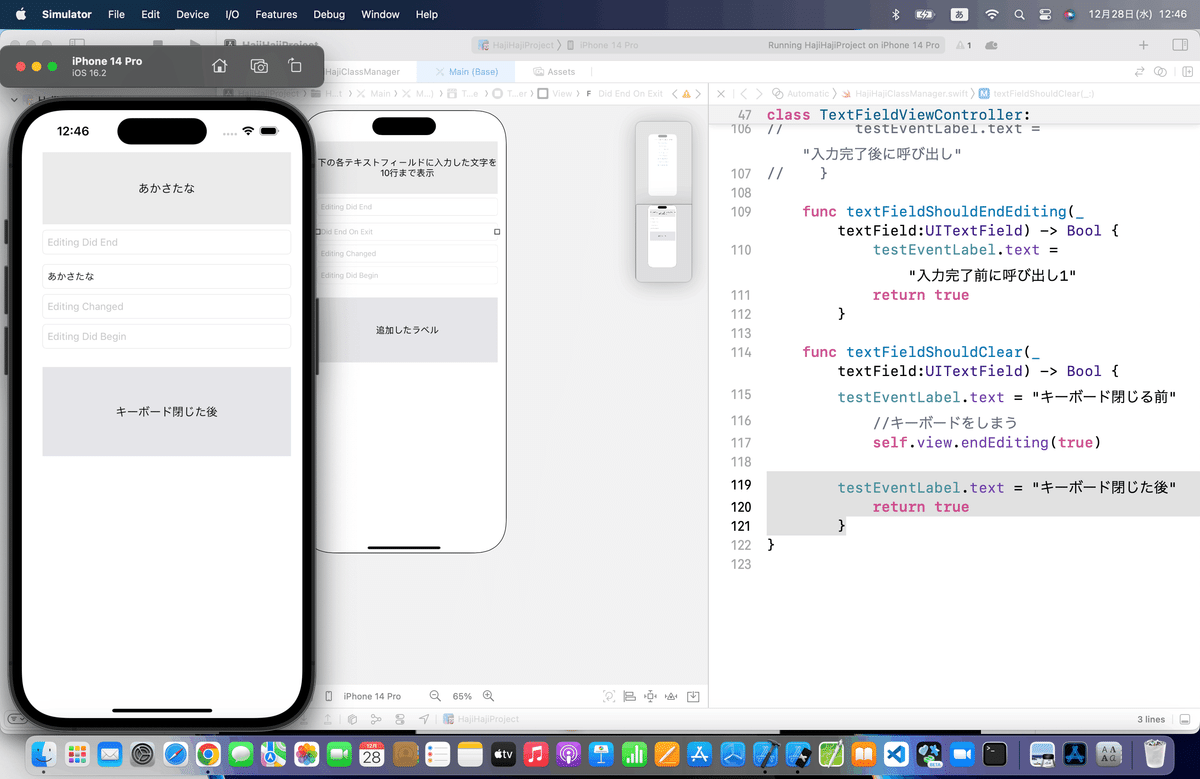This screenshot has height=779, width=1200.
Task: Open Calendar from the Dock
Action: pos(372,754)
